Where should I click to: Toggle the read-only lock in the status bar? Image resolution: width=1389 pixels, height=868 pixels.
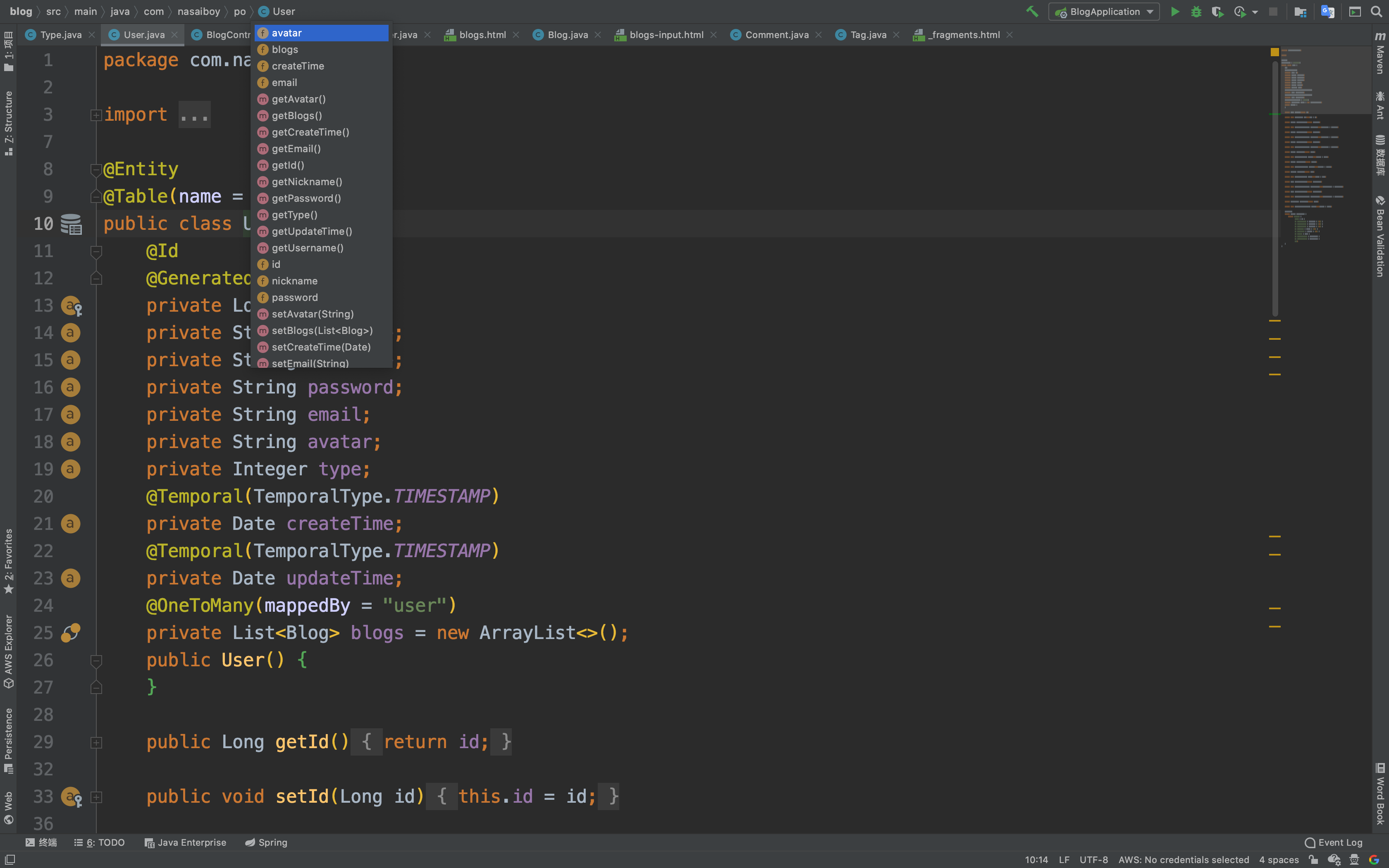1314,859
